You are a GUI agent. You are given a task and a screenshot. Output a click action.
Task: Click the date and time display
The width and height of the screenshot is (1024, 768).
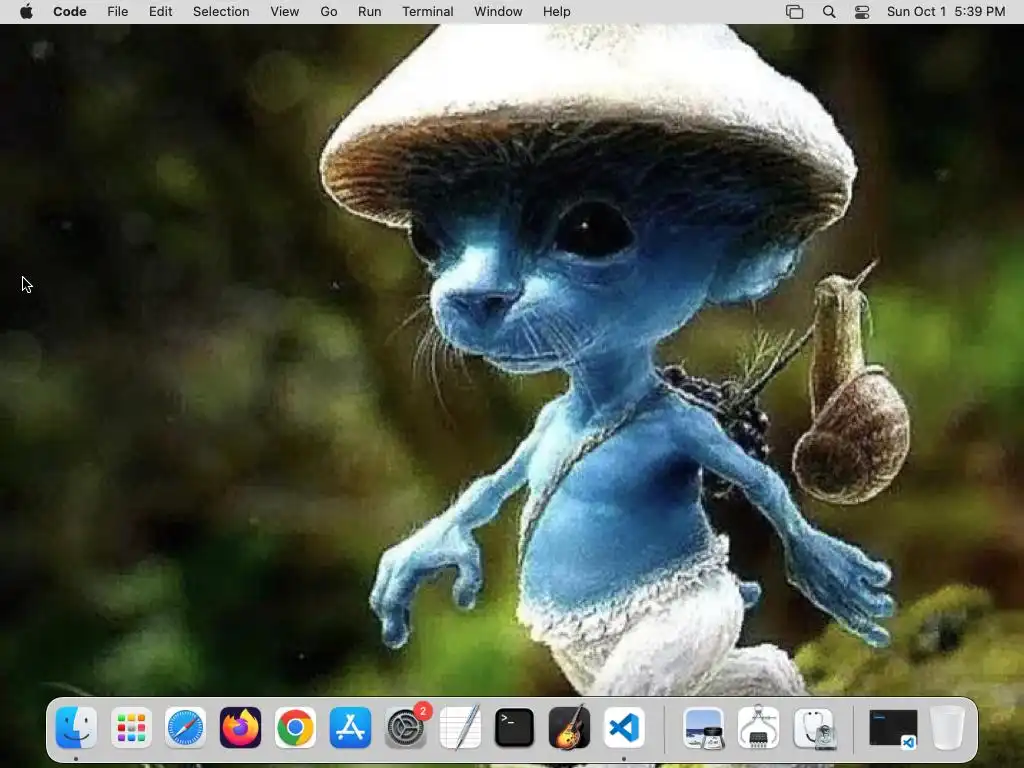tap(946, 12)
